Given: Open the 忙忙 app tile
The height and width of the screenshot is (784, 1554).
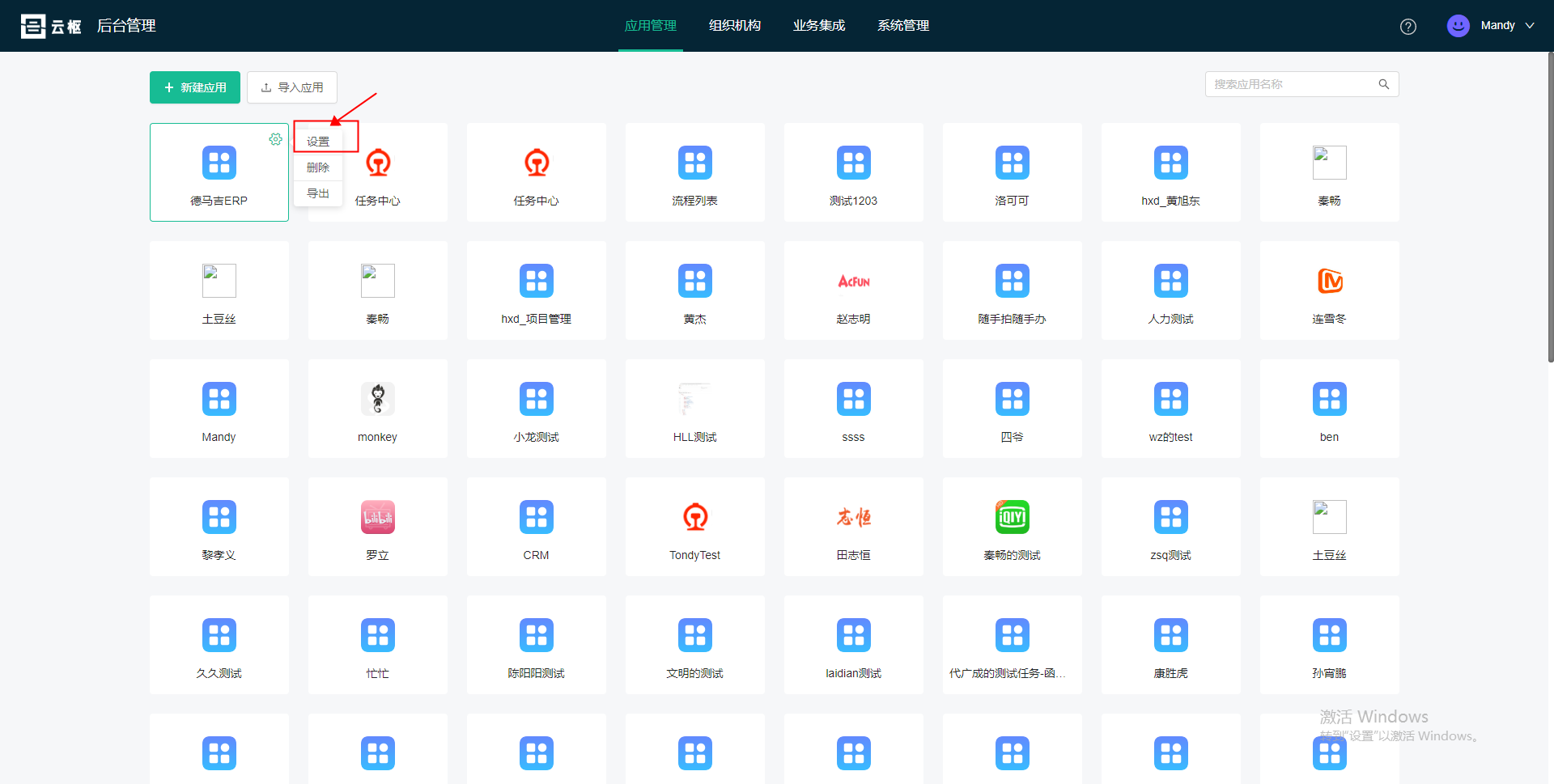Looking at the screenshot, I should pos(378,645).
